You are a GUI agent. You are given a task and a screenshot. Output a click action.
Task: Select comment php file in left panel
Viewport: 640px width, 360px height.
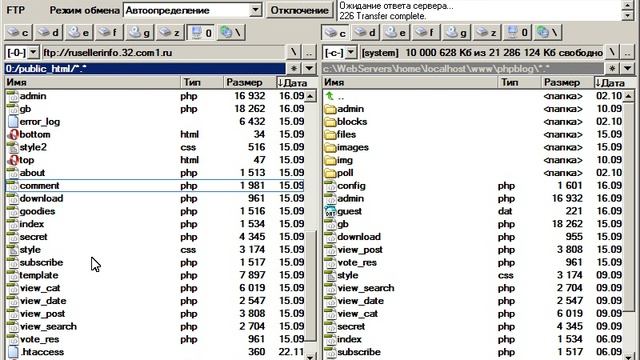(x=155, y=186)
